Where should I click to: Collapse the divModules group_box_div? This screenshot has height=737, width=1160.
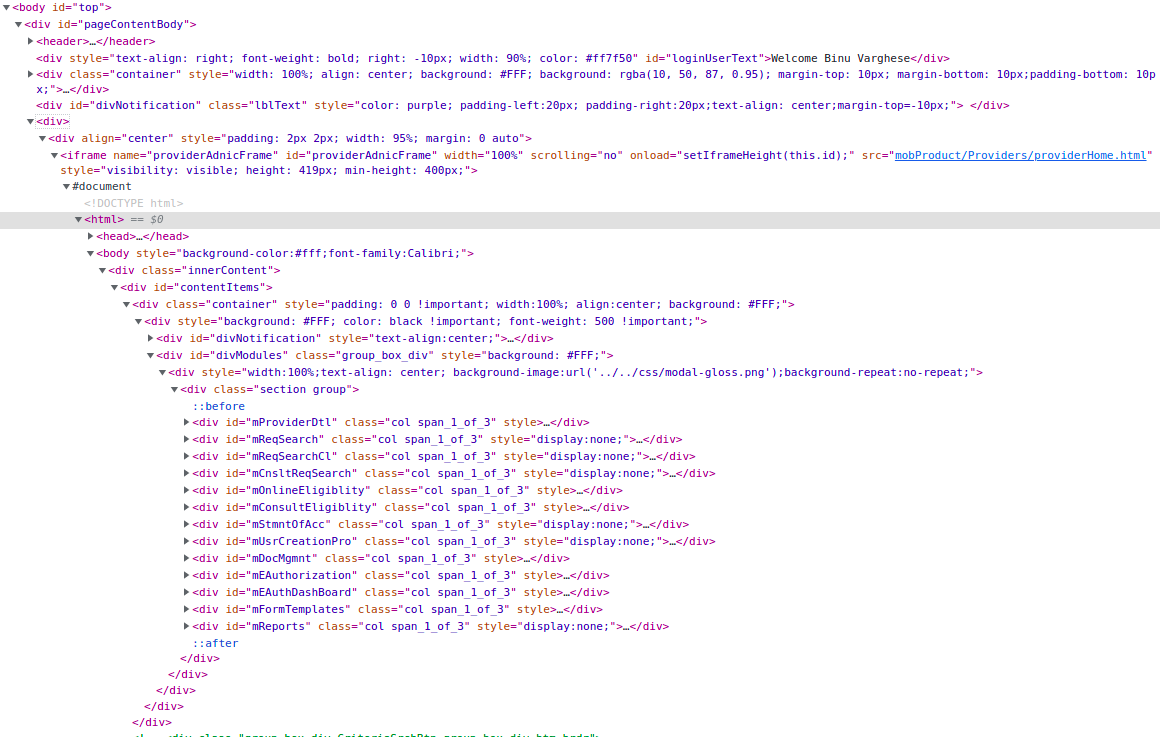[x=150, y=355]
